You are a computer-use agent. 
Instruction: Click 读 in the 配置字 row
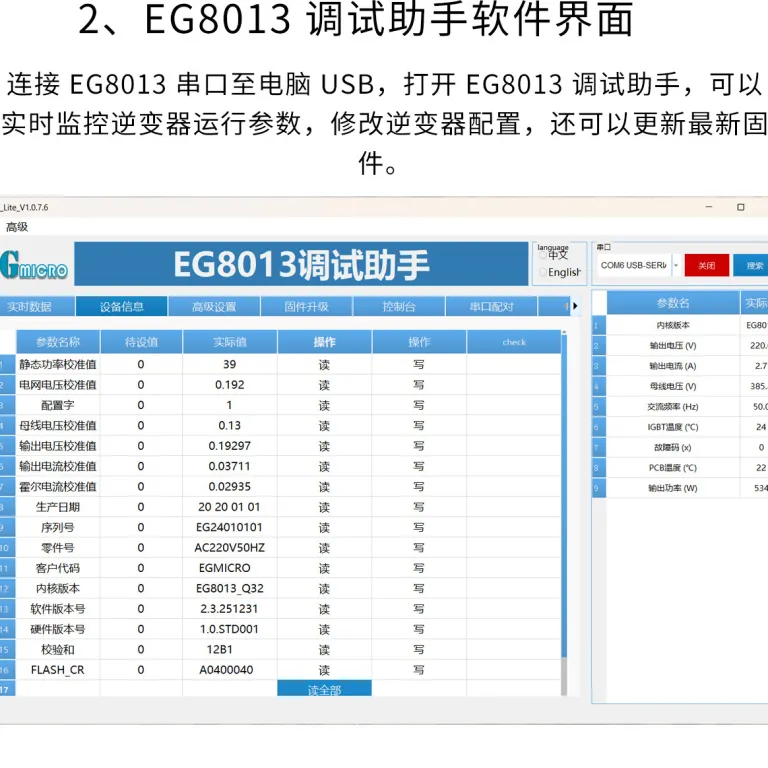[324, 405]
